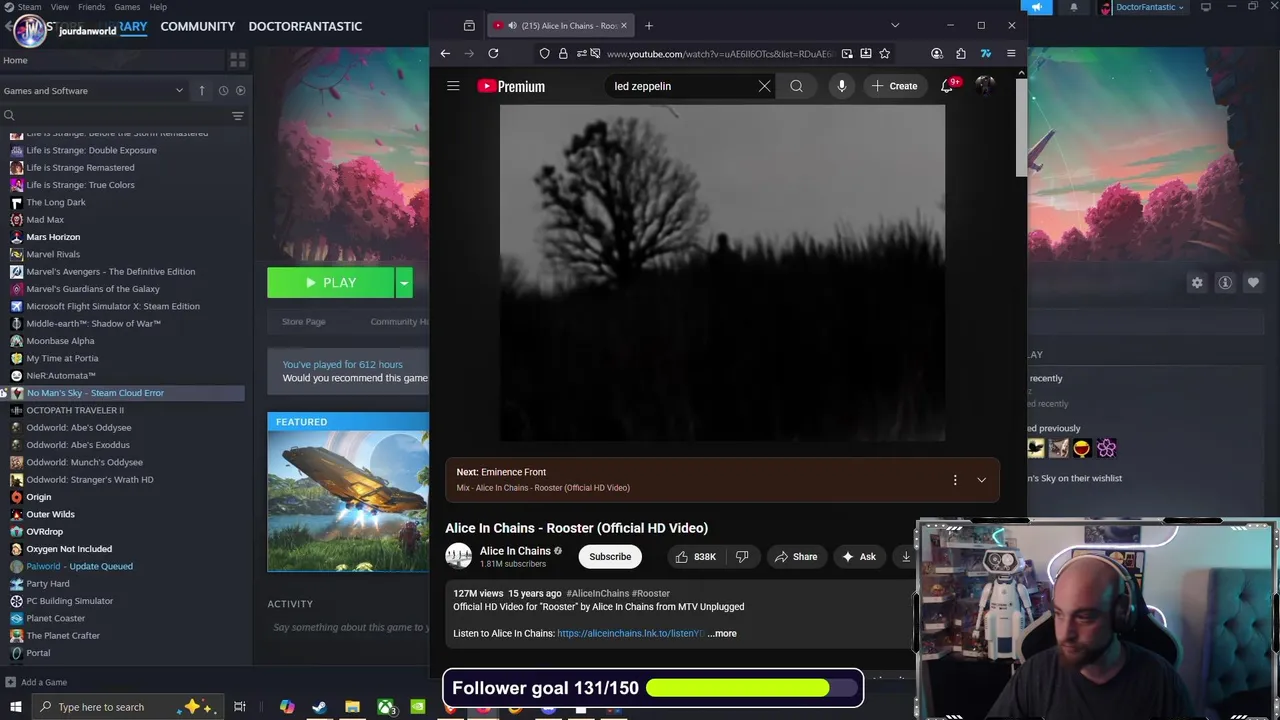Open File Explorer from the taskbar
This screenshot has width=1280, height=720.
(x=352, y=707)
